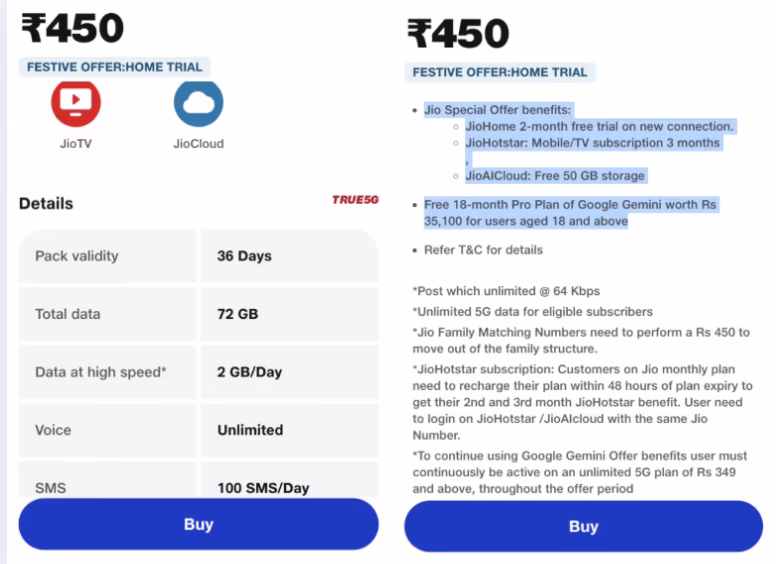Select the Pack validity row label
776x564 pixels.
[x=77, y=256]
